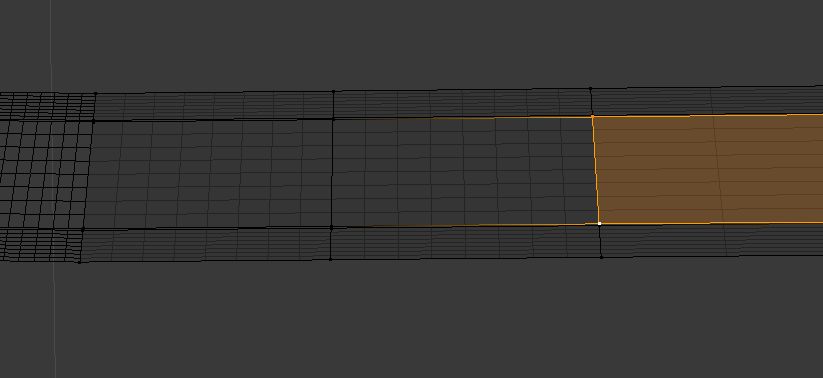Select the orange bottom edge of highlighted face

[711, 223]
